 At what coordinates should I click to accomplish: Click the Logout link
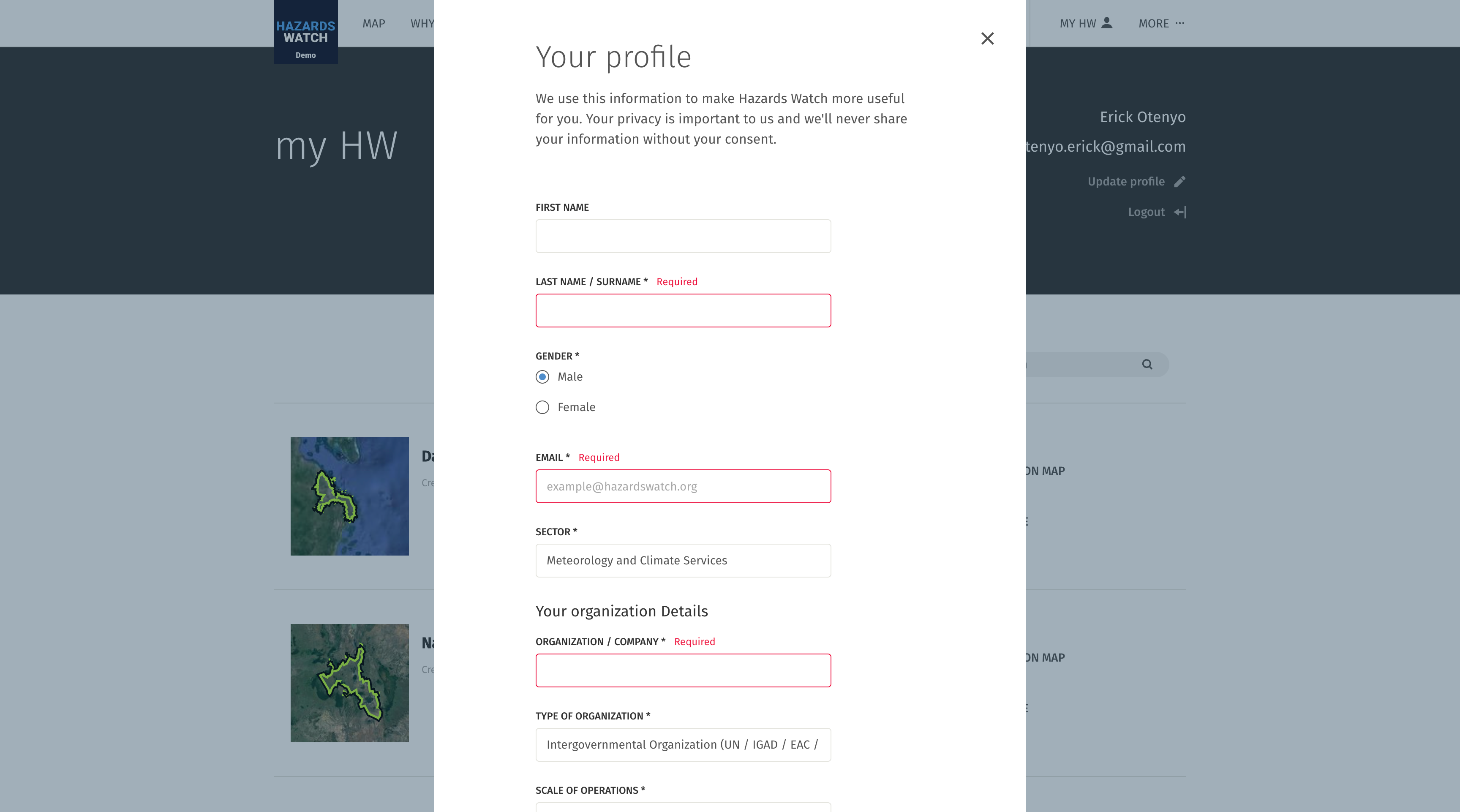point(1157,212)
